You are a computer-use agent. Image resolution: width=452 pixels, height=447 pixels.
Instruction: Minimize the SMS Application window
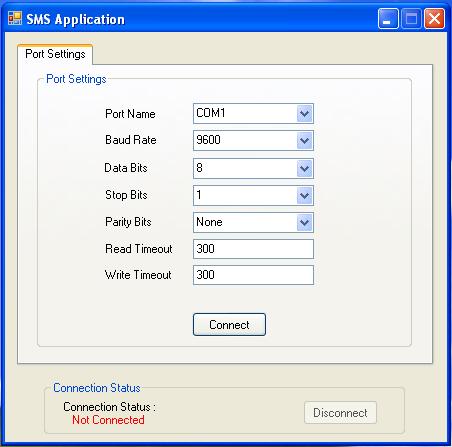388,19
